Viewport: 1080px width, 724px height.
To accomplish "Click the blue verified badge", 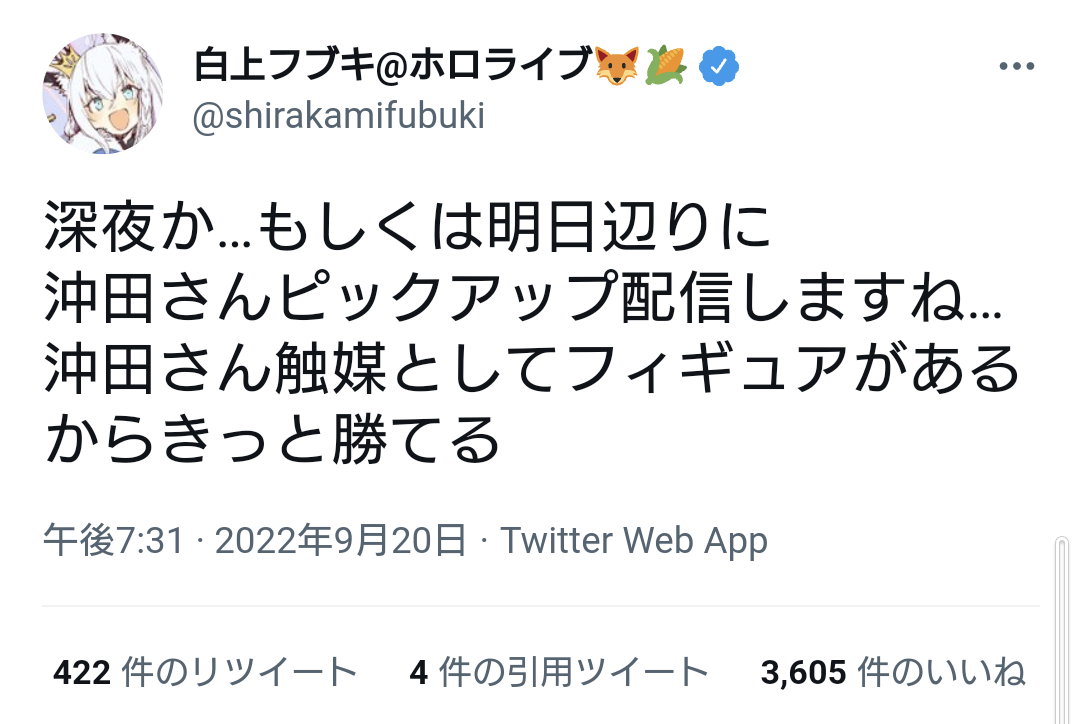I will (719, 67).
